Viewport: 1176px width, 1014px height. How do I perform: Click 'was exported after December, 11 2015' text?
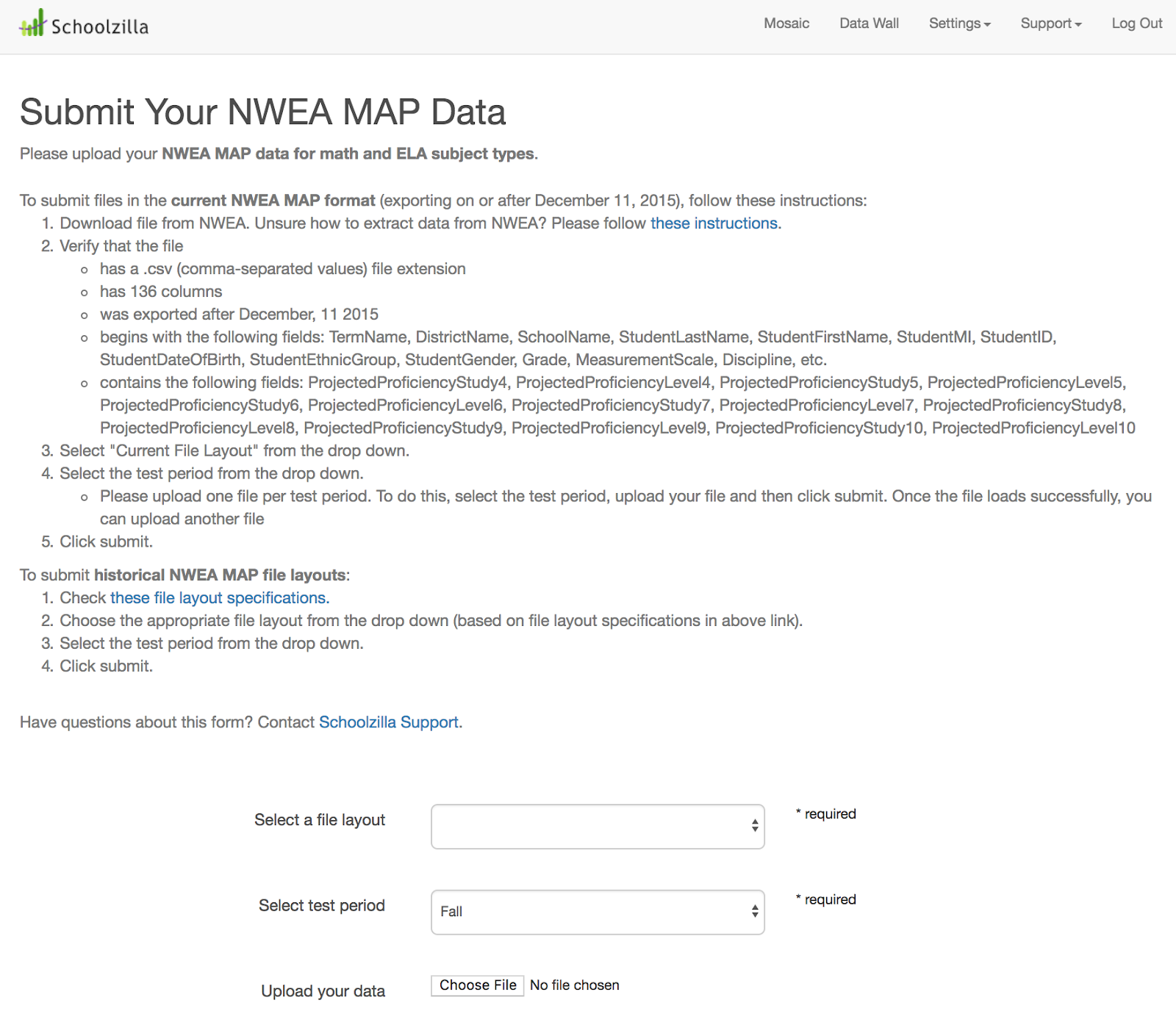(239, 314)
